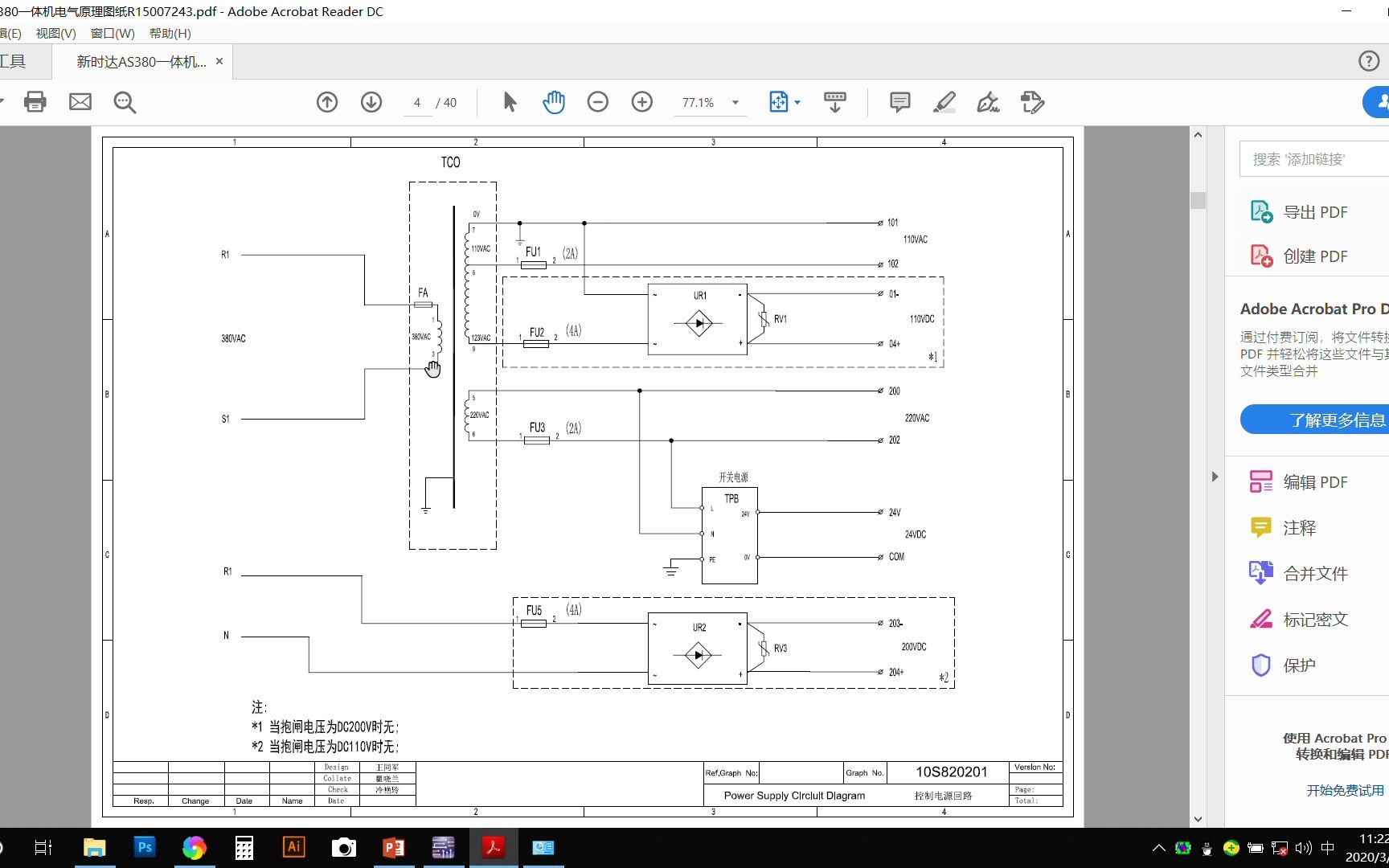
Task: Open Calculator from the taskbar
Action: point(244,847)
